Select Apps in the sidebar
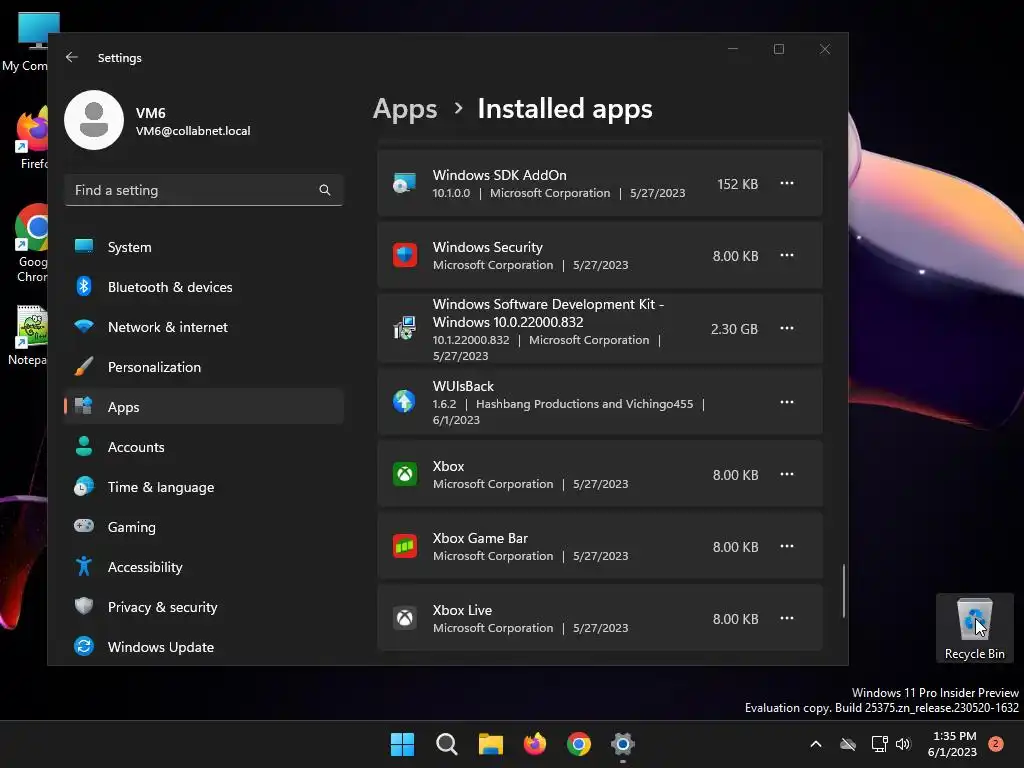This screenshot has height=768, width=1024. tap(204, 407)
